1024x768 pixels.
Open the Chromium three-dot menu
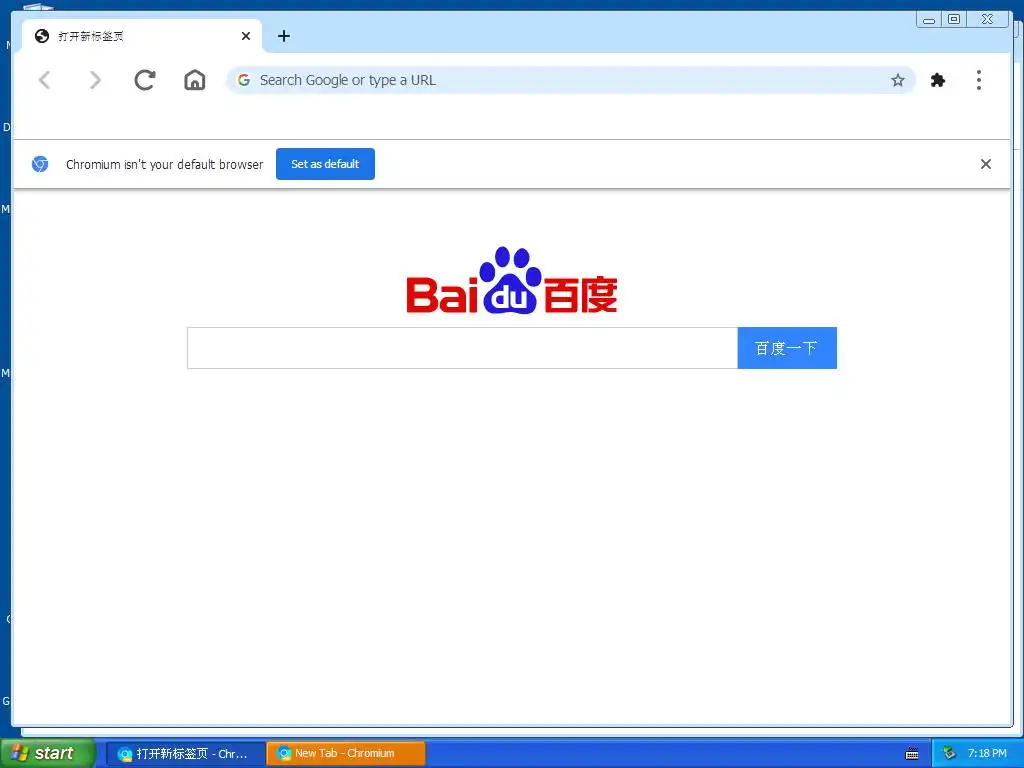pyautogui.click(x=978, y=80)
